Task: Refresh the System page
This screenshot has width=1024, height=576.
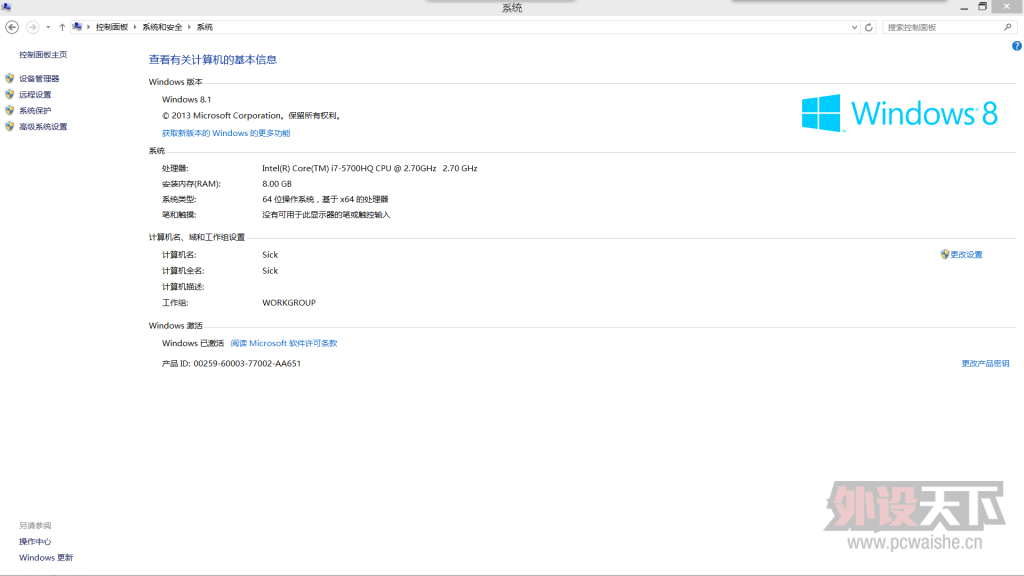Action: tap(869, 27)
